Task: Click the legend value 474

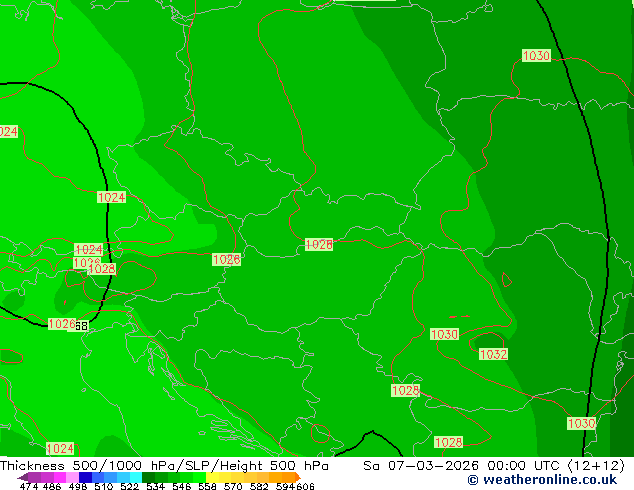Action: pyautogui.click(x=29, y=486)
